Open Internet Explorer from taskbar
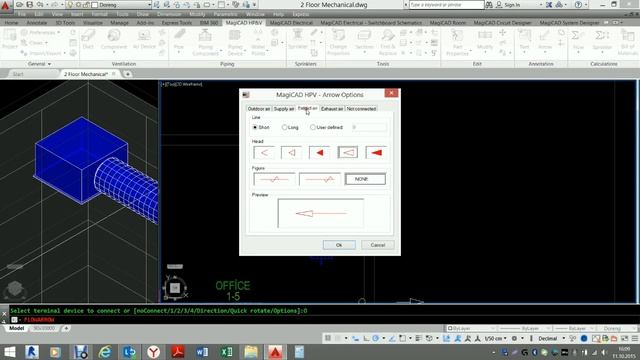Viewport: 640px width, 360px height. [105, 352]
